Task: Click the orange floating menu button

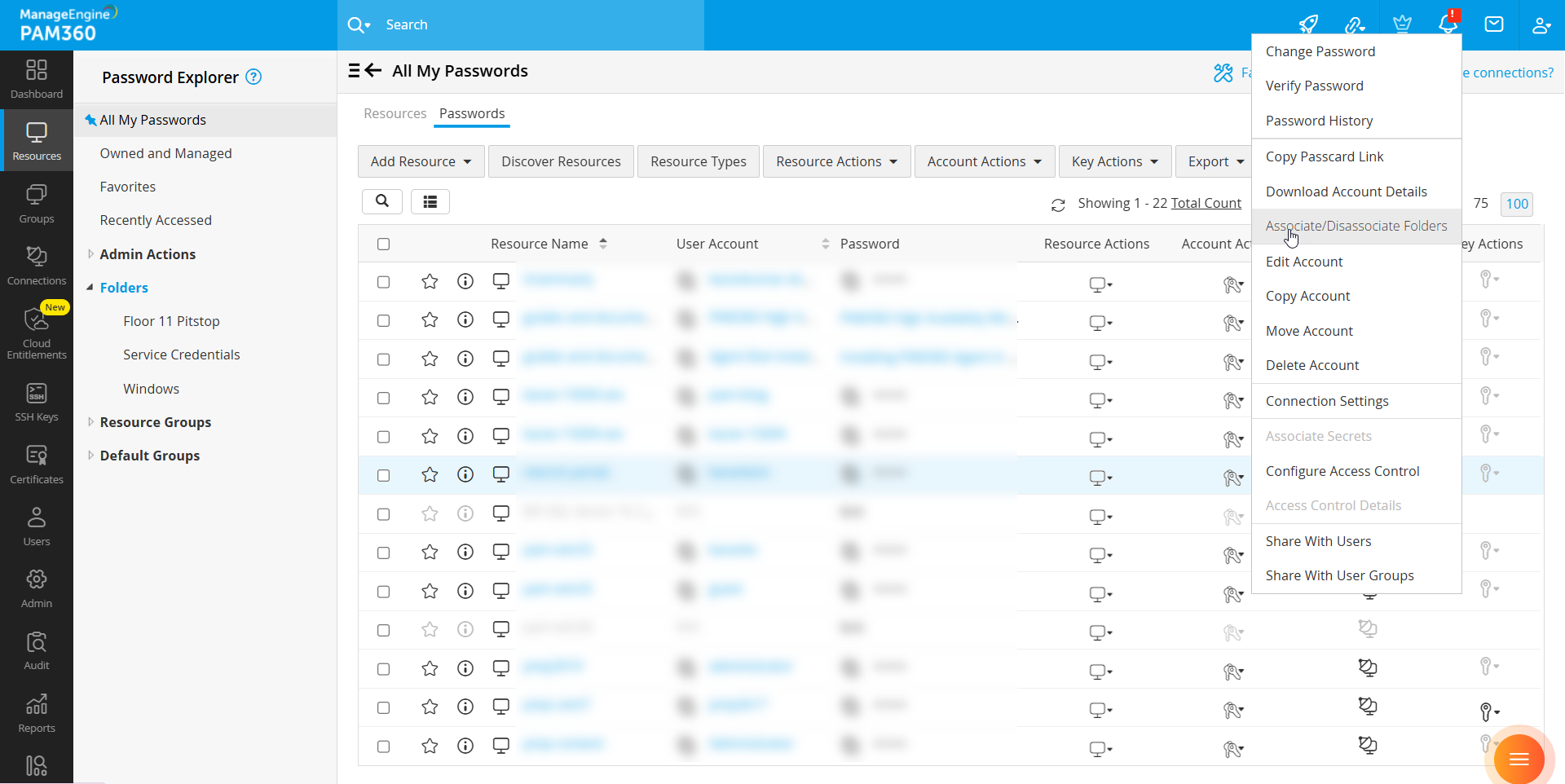Action: 1519,759
